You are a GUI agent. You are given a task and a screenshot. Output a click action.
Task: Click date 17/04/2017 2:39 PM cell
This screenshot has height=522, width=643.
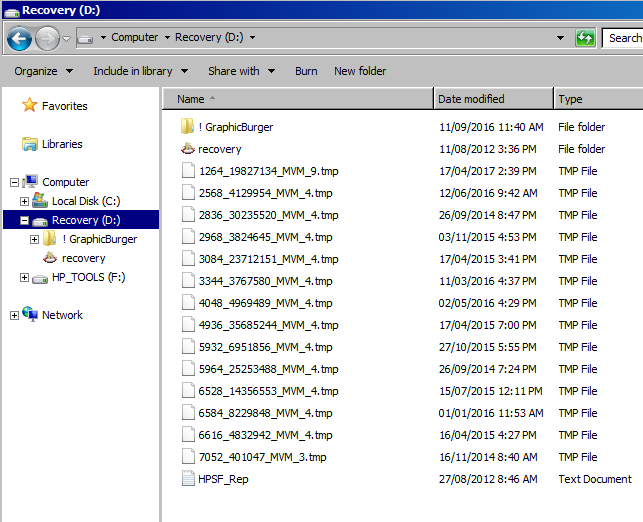pos(488,171)
